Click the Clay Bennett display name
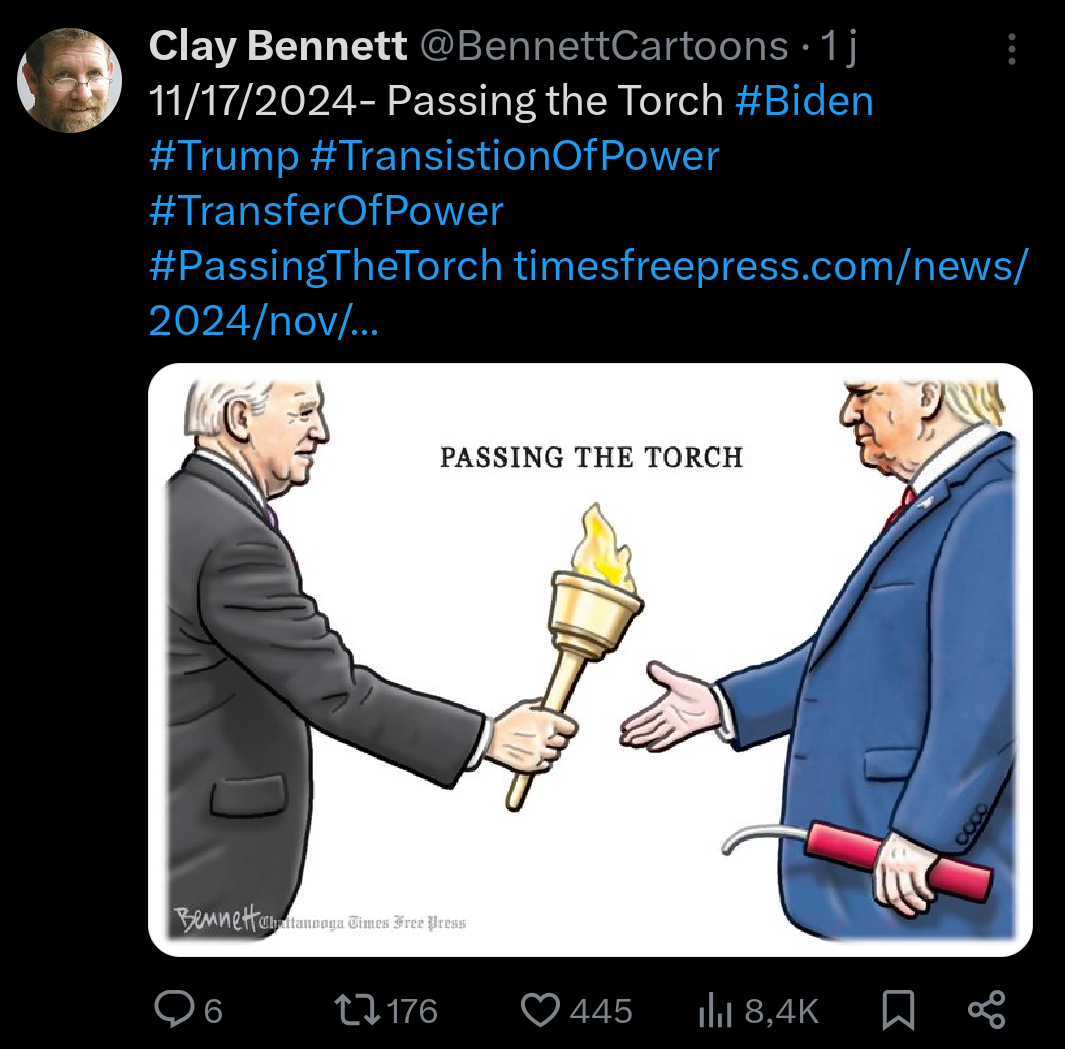This screenshot has height=1049, width=1065. pyautogui.click(x=278, y=46)
